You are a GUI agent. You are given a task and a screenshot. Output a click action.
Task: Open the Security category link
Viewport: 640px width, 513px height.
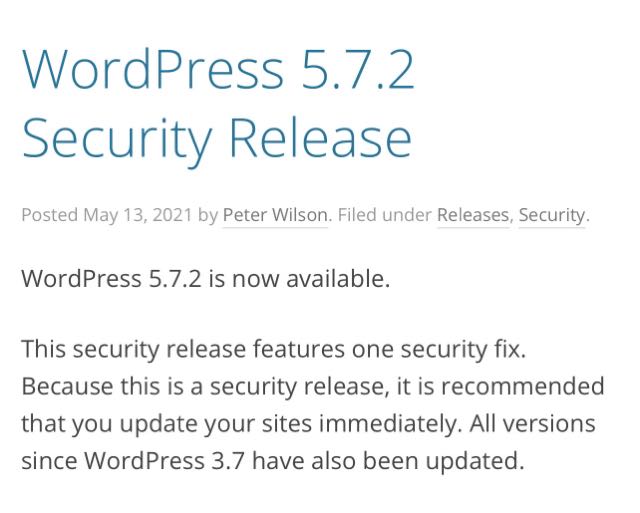pyautogui.click(x=552, y=215)
